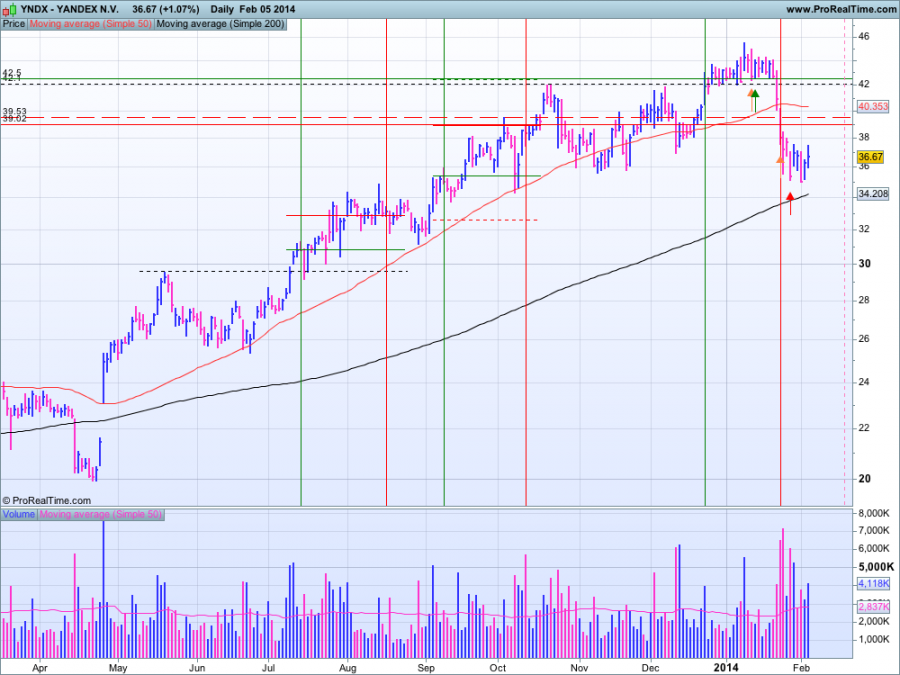The image size is (900, 675).
Task: Click the YNDX - YANDEX N.V. title
Action: pyautogui.click(x=69, y=9)
